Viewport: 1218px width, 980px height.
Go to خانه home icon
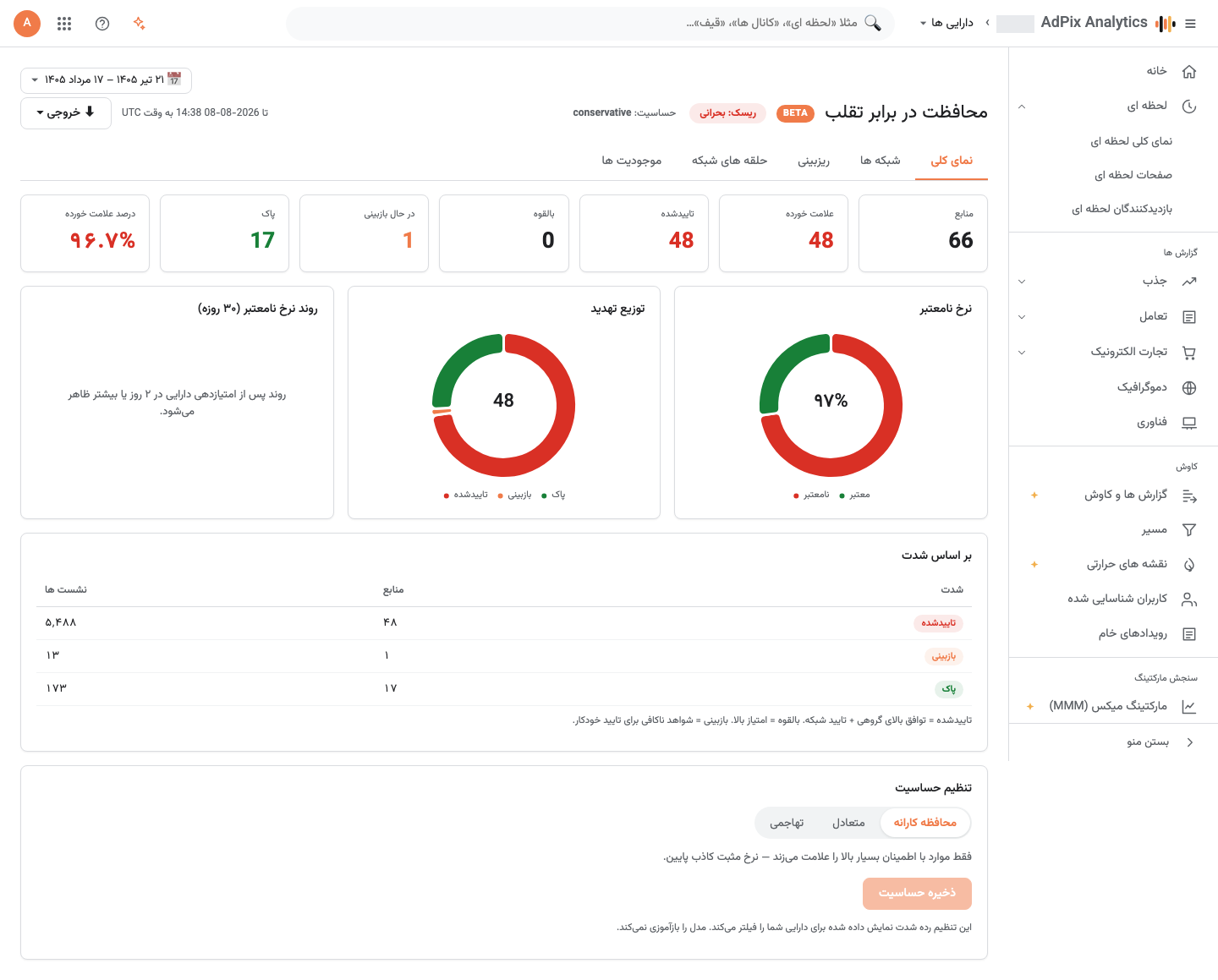pos(1189,71)
